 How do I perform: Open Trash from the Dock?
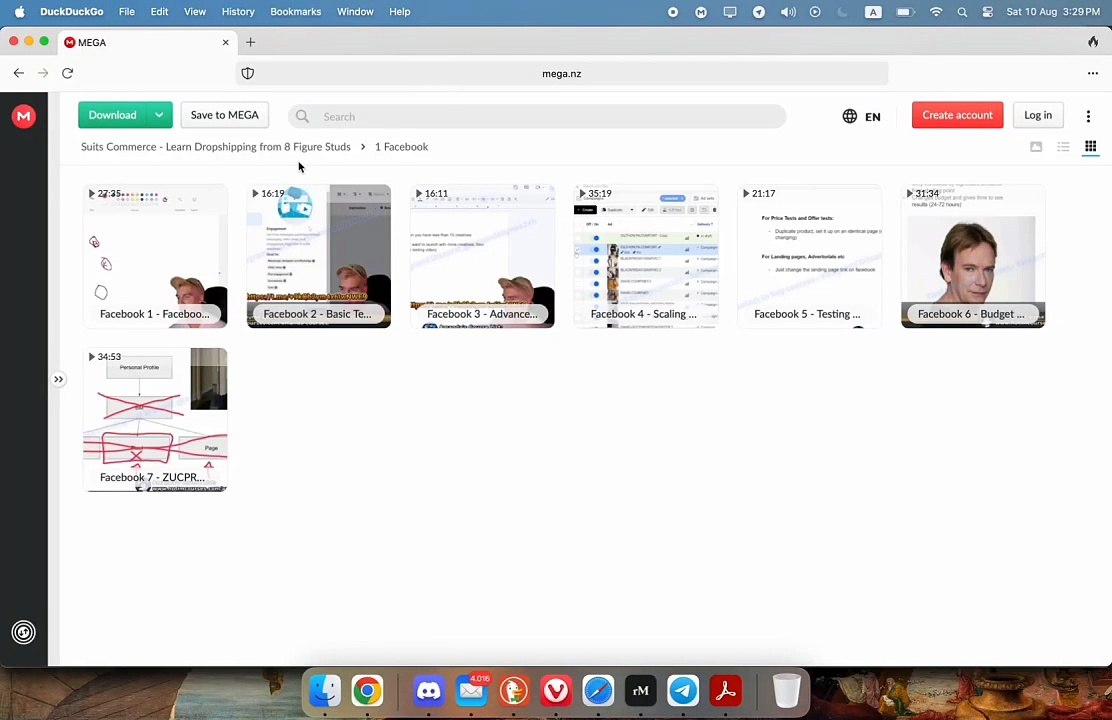click(x=786, y=690)
